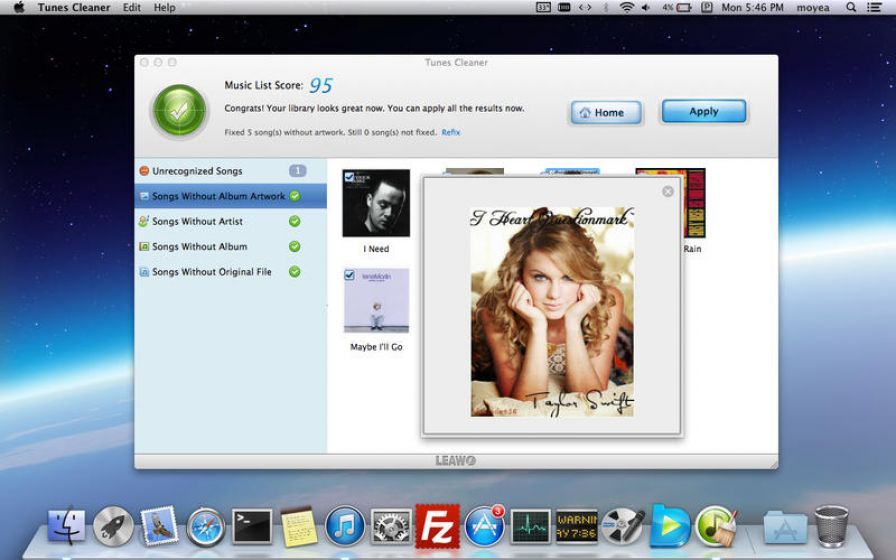
Task: Open Songs Without Artist category
Action: point(231,221)
